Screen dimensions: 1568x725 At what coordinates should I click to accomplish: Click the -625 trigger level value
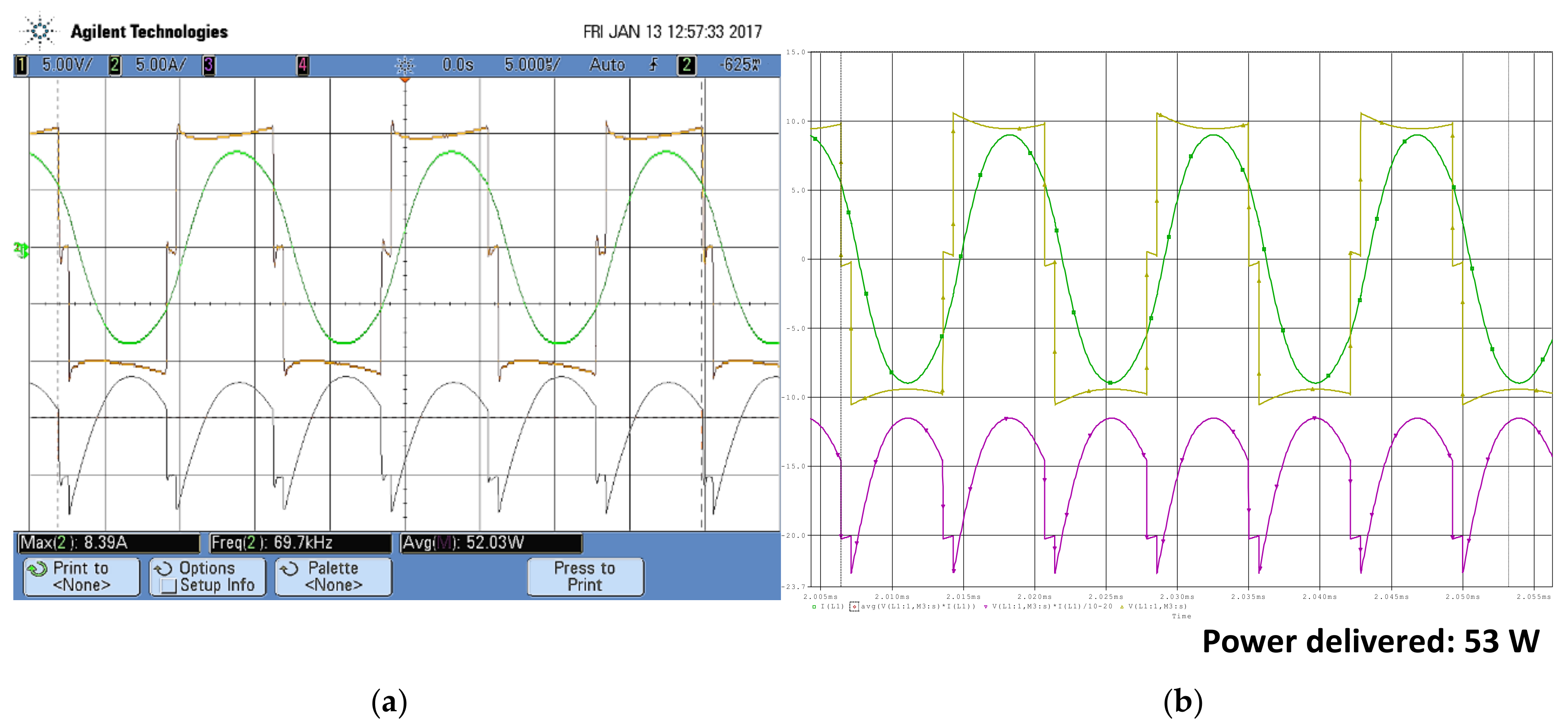click(x=740, y=65)
